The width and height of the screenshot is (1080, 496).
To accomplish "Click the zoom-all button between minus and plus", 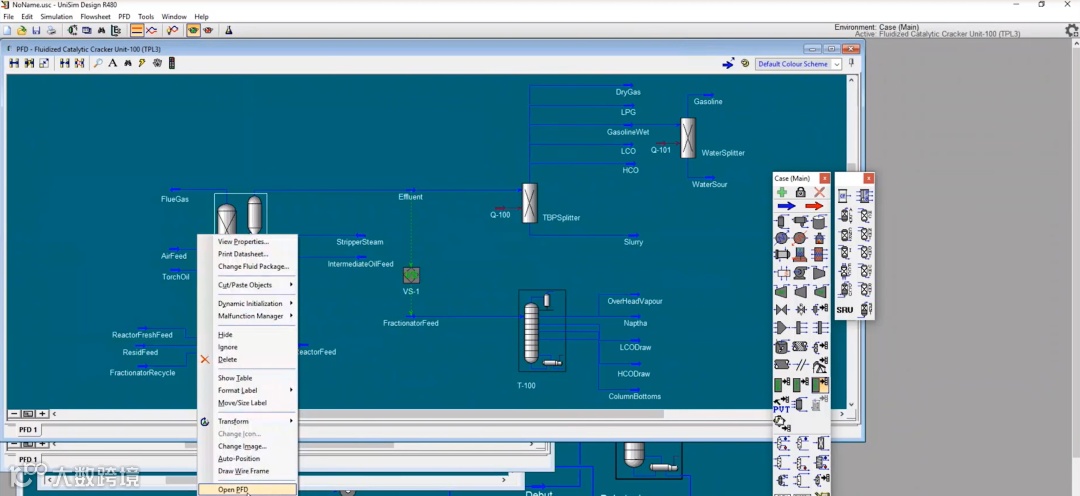I will pyautogui.click(x=28, y=414).
